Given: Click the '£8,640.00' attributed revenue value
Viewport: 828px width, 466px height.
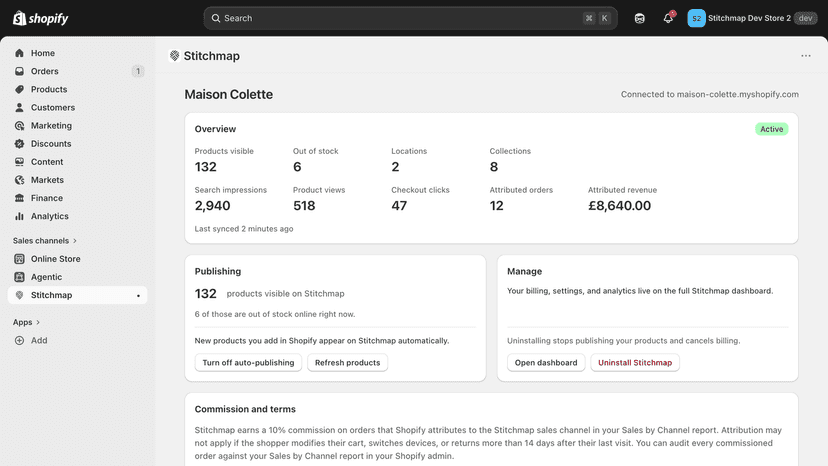Looking at the screenshot, I should [619, 206].
